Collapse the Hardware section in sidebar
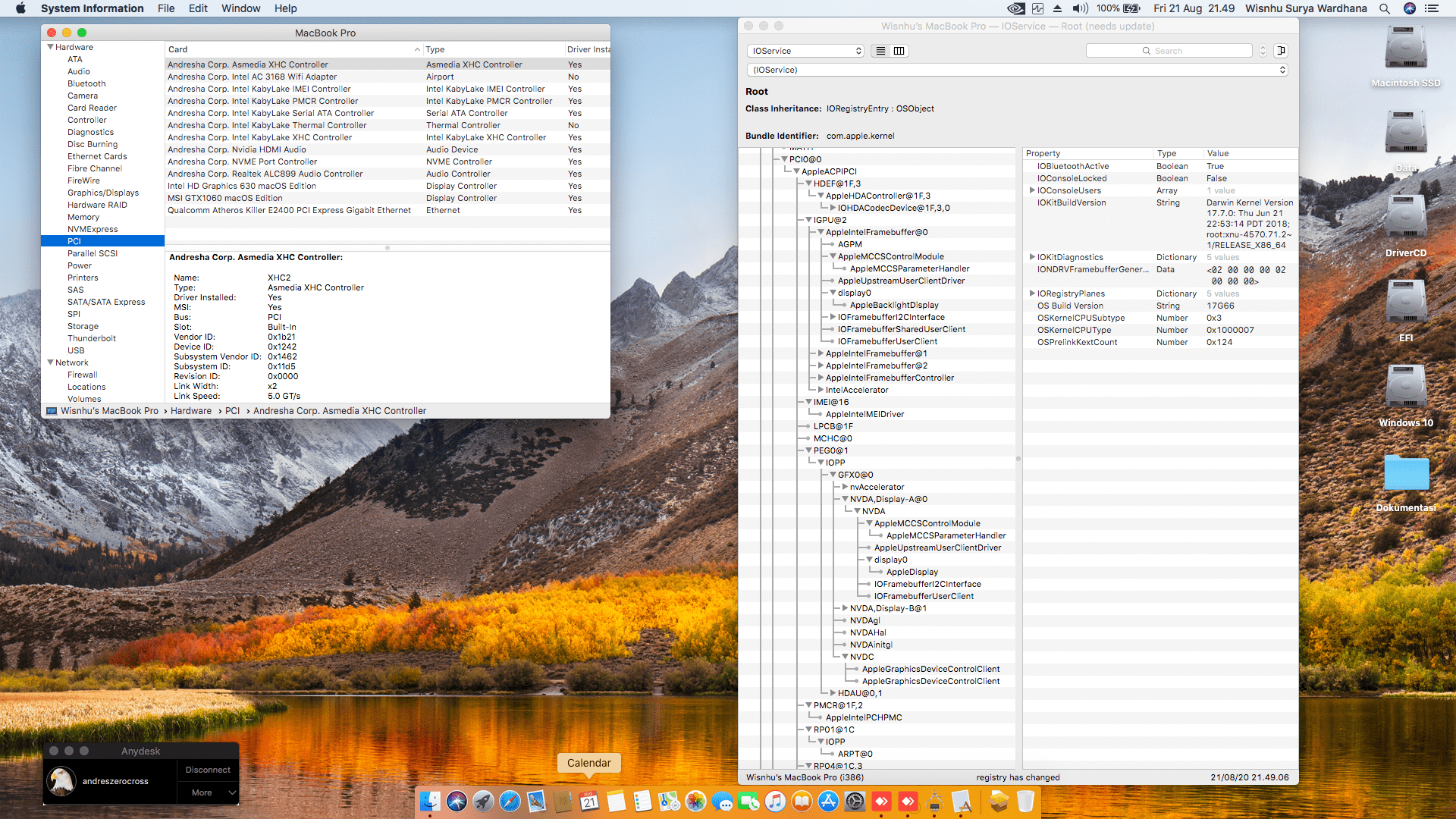The image size is (1456, 819). 51,47
